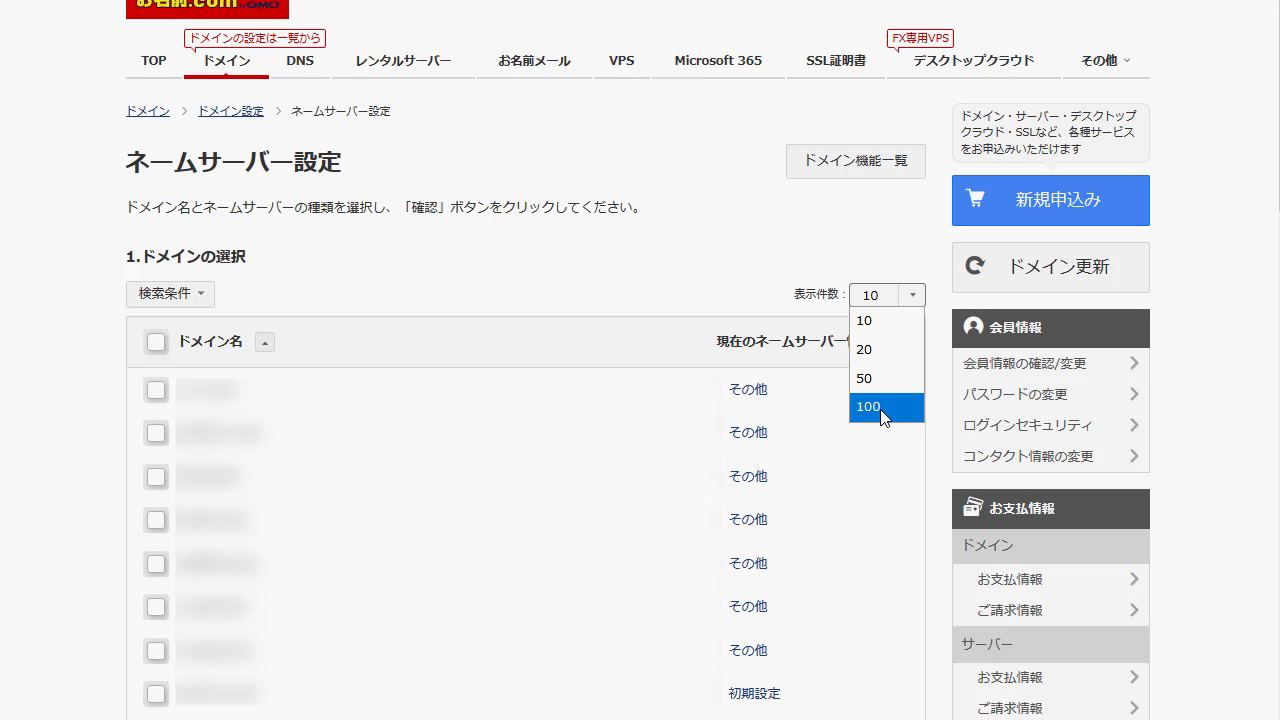1280x720 pixels.
Task: Open the その他 navigation menu
Action: click(1105, 61)
